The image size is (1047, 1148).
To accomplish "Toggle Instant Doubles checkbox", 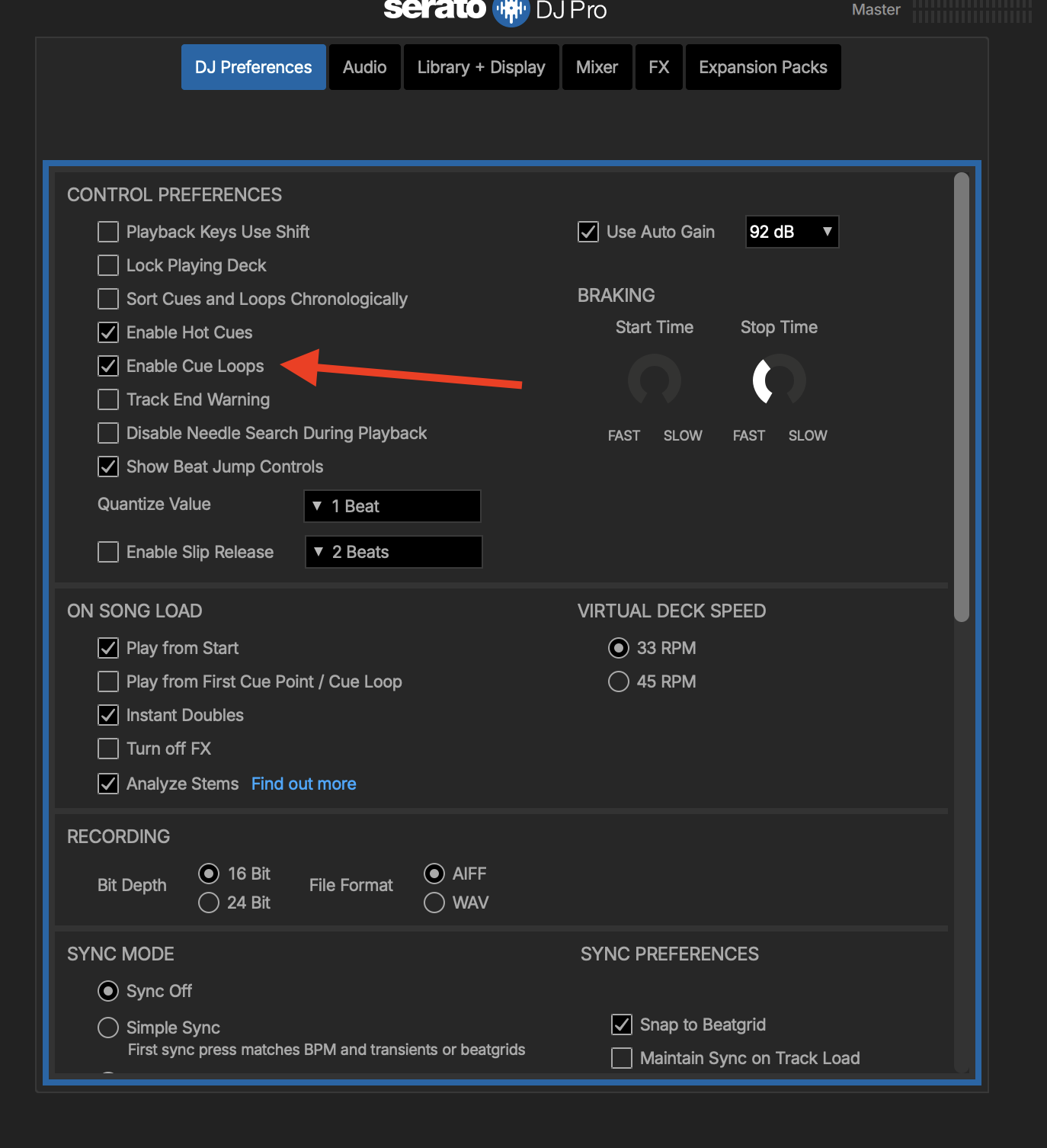I will tap(108, 715).
